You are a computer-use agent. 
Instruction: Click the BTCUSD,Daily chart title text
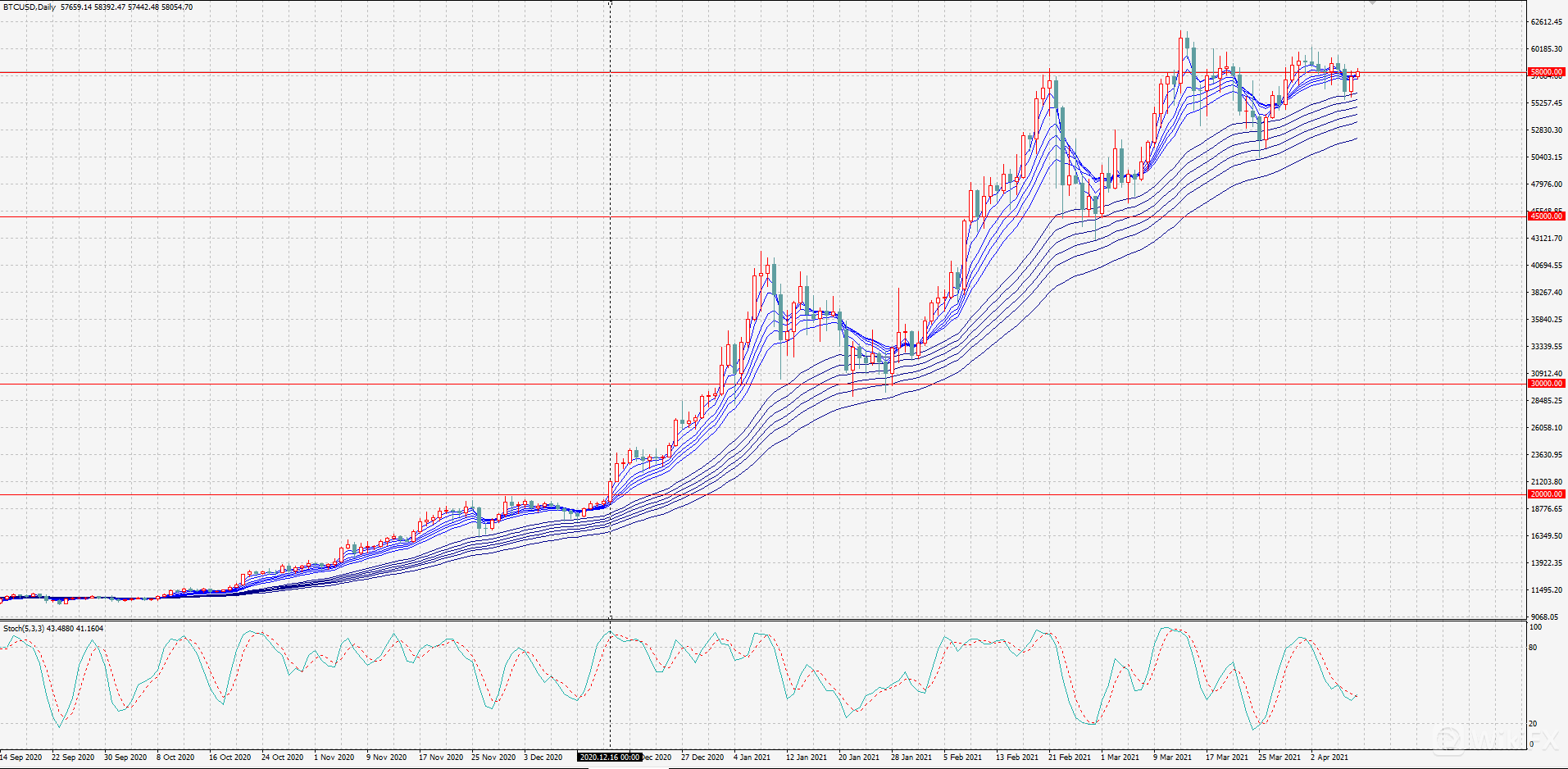[x=30, y=7]
